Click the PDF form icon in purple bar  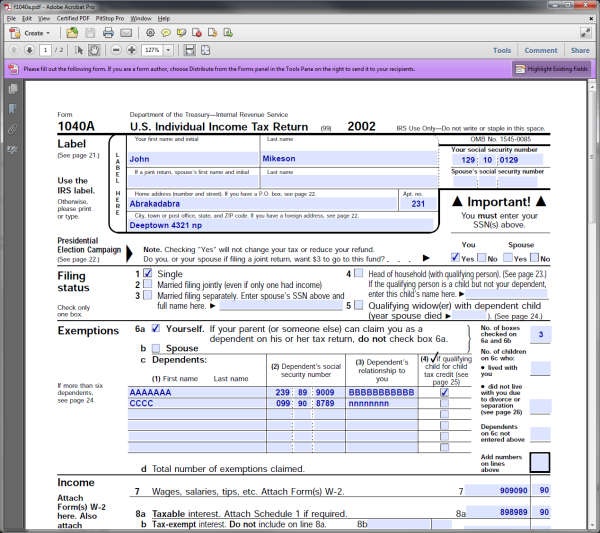pos(13,69)
